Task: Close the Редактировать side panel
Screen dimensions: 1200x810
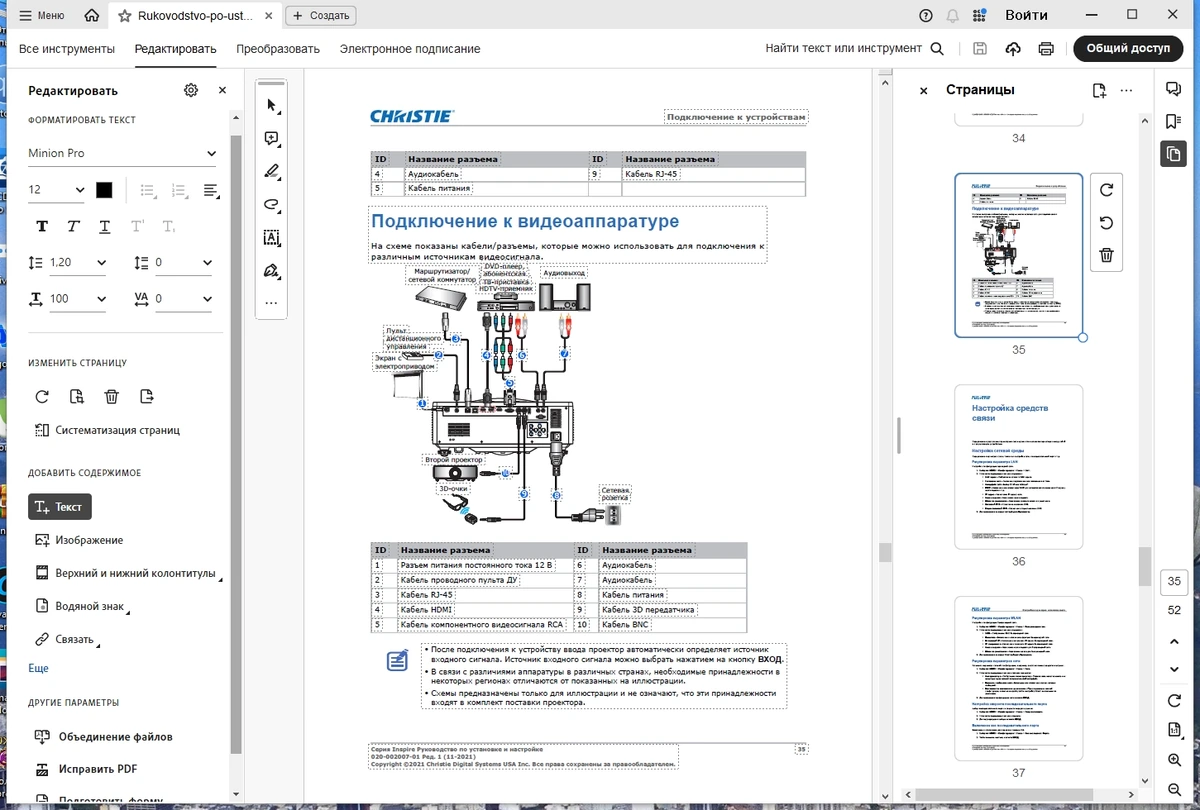Action: [x=222, y=90]
